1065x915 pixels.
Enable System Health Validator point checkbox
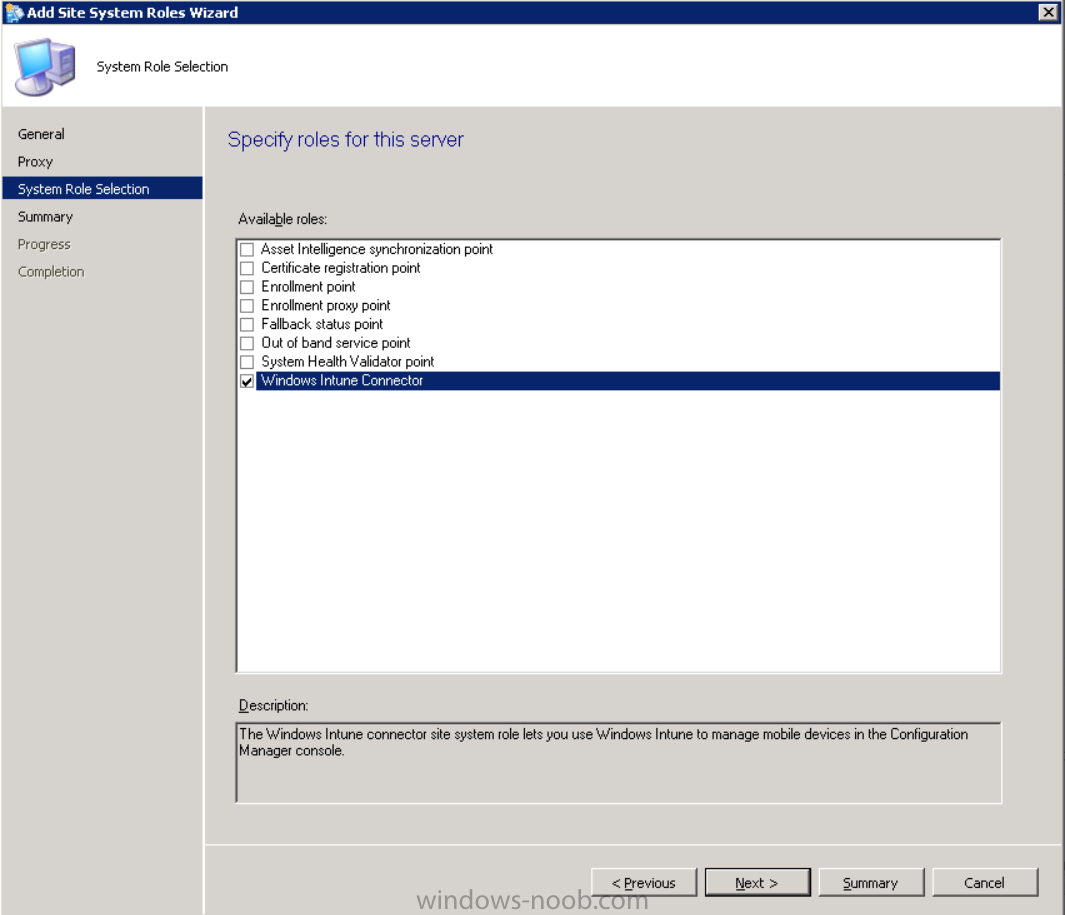click(x=247, y=362)
